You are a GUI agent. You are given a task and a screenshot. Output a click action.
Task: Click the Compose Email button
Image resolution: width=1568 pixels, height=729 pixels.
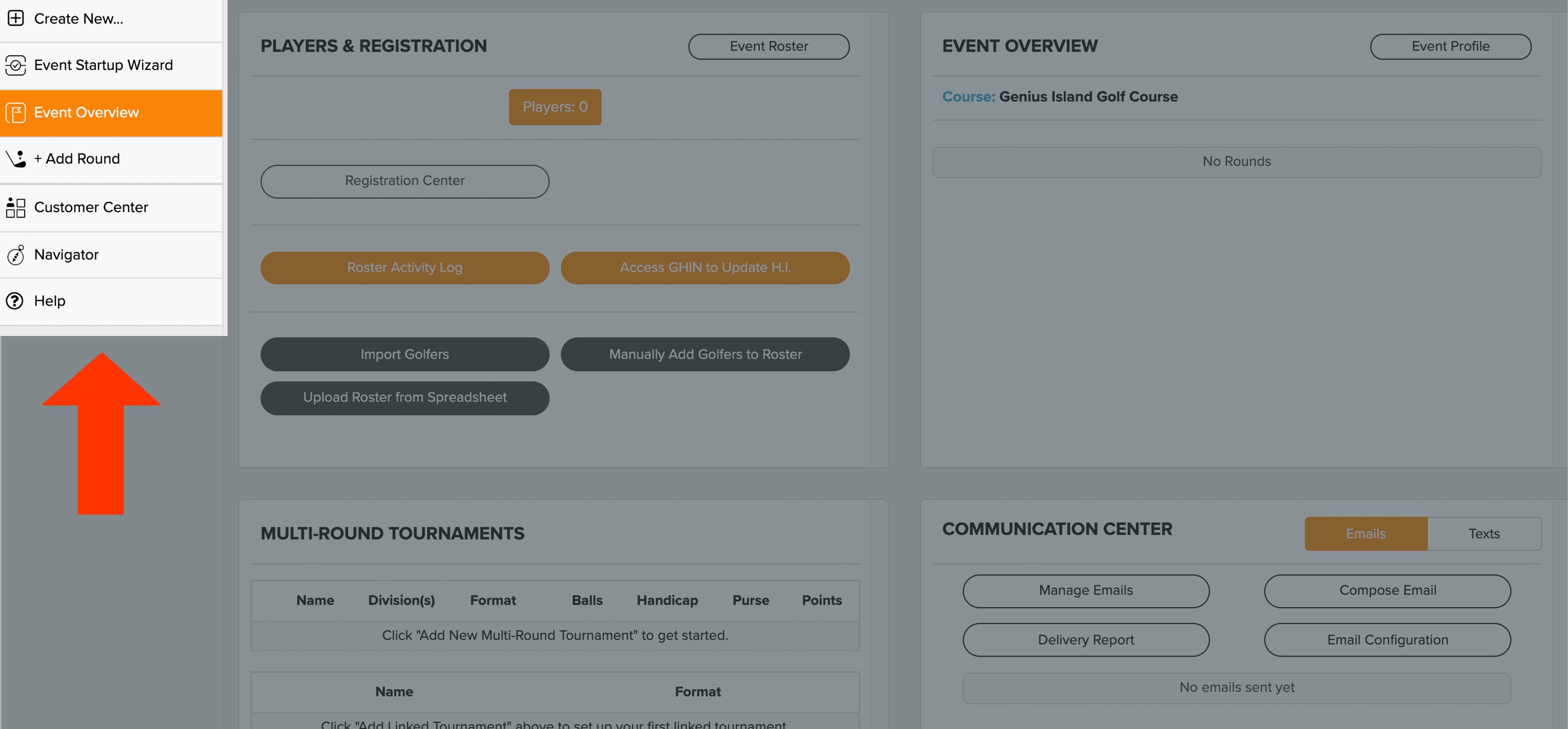click(1387, 591)
